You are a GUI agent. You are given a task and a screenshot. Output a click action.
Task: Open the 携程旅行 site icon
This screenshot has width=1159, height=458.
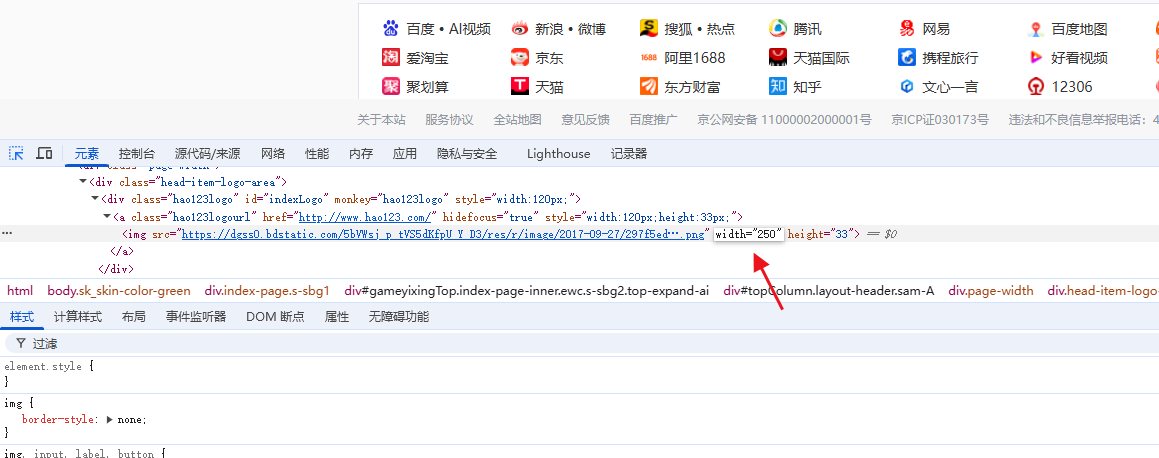tap(907, 58)
